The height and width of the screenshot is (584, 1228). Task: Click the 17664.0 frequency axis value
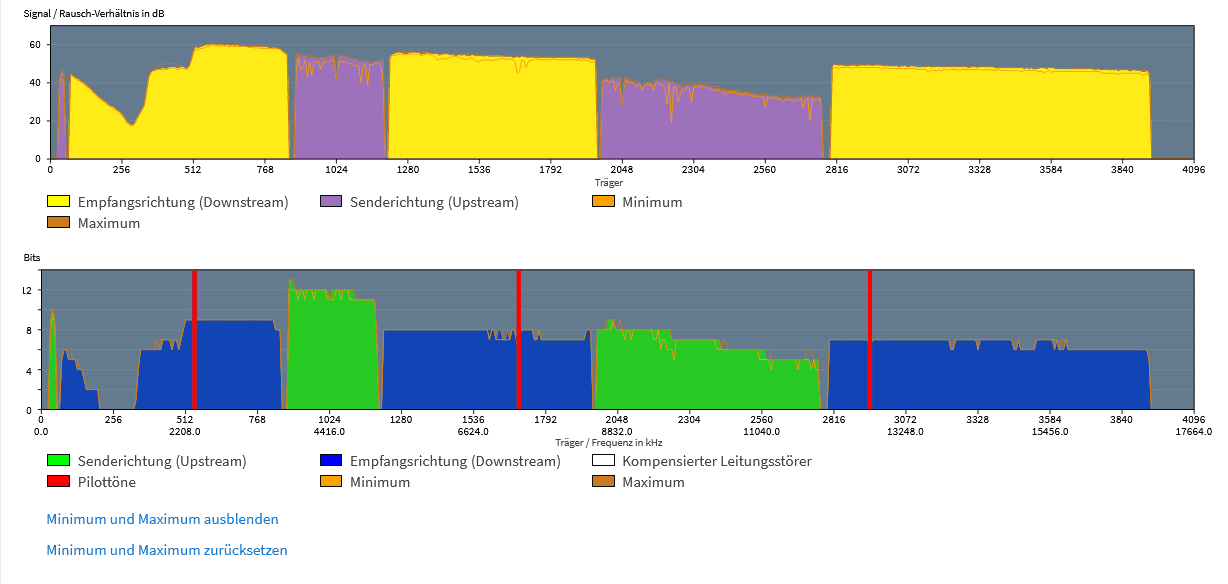point(1193,432)
